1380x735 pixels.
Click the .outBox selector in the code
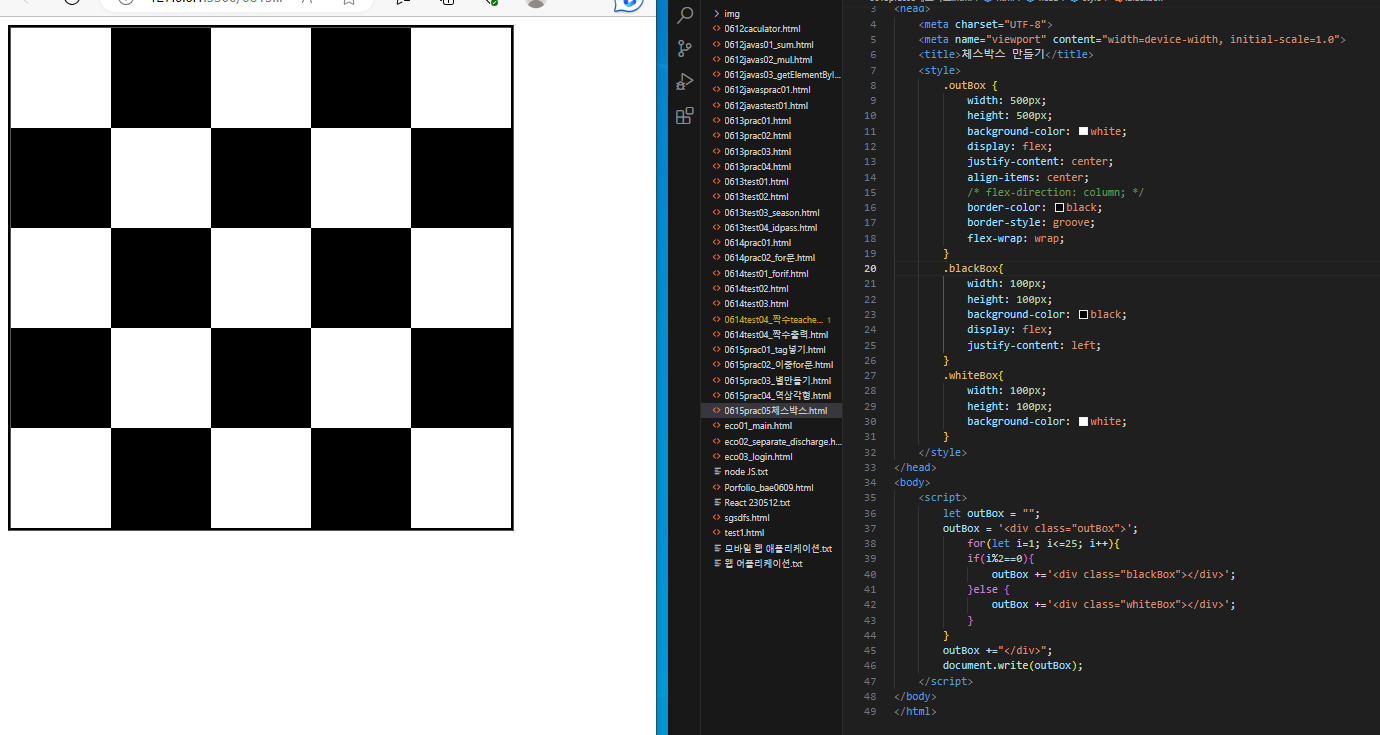[x=965, y=85]
